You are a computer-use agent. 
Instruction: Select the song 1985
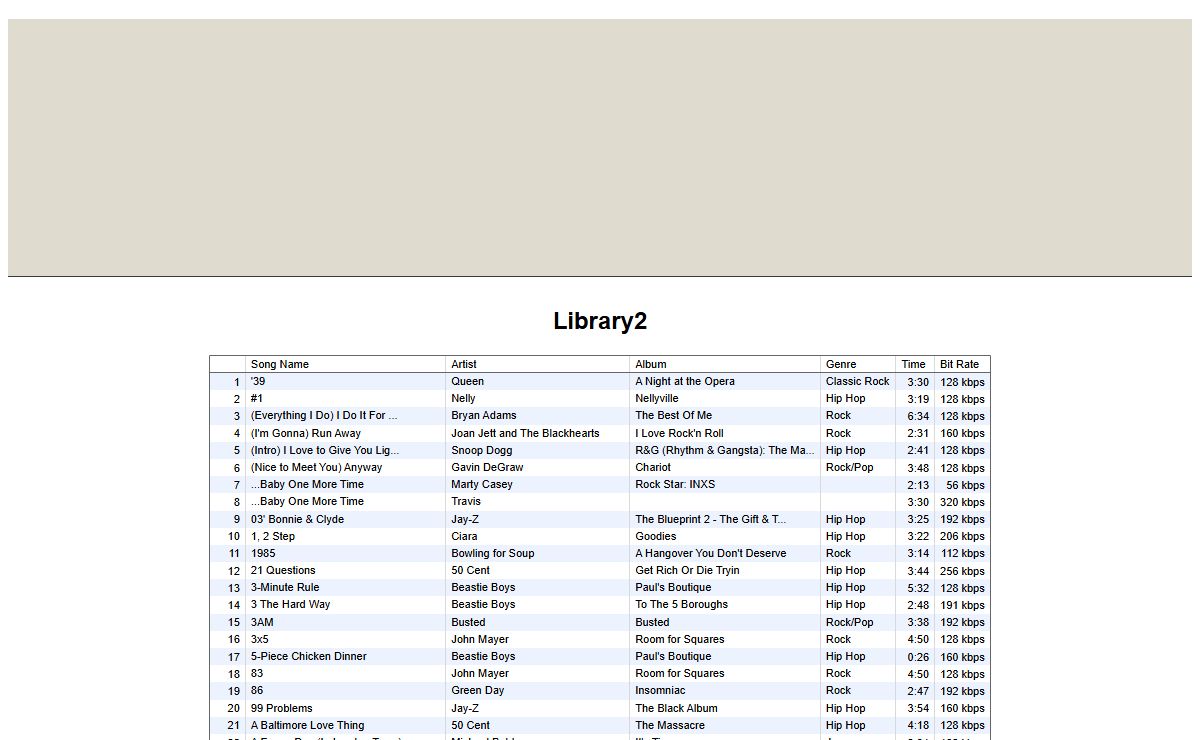[263, 553]
